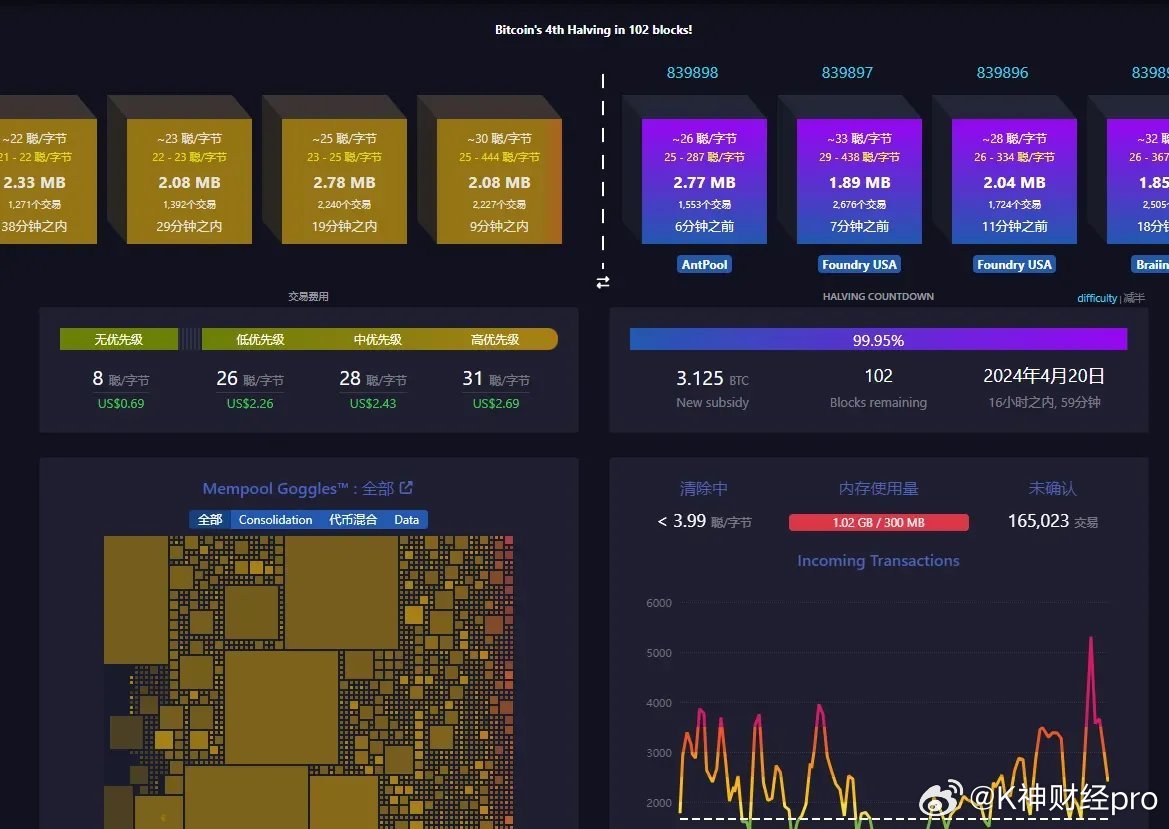Click the AntPool miner tag
Image resolution: width=1169 pixels, height=829 pixels.
[704, 265]
